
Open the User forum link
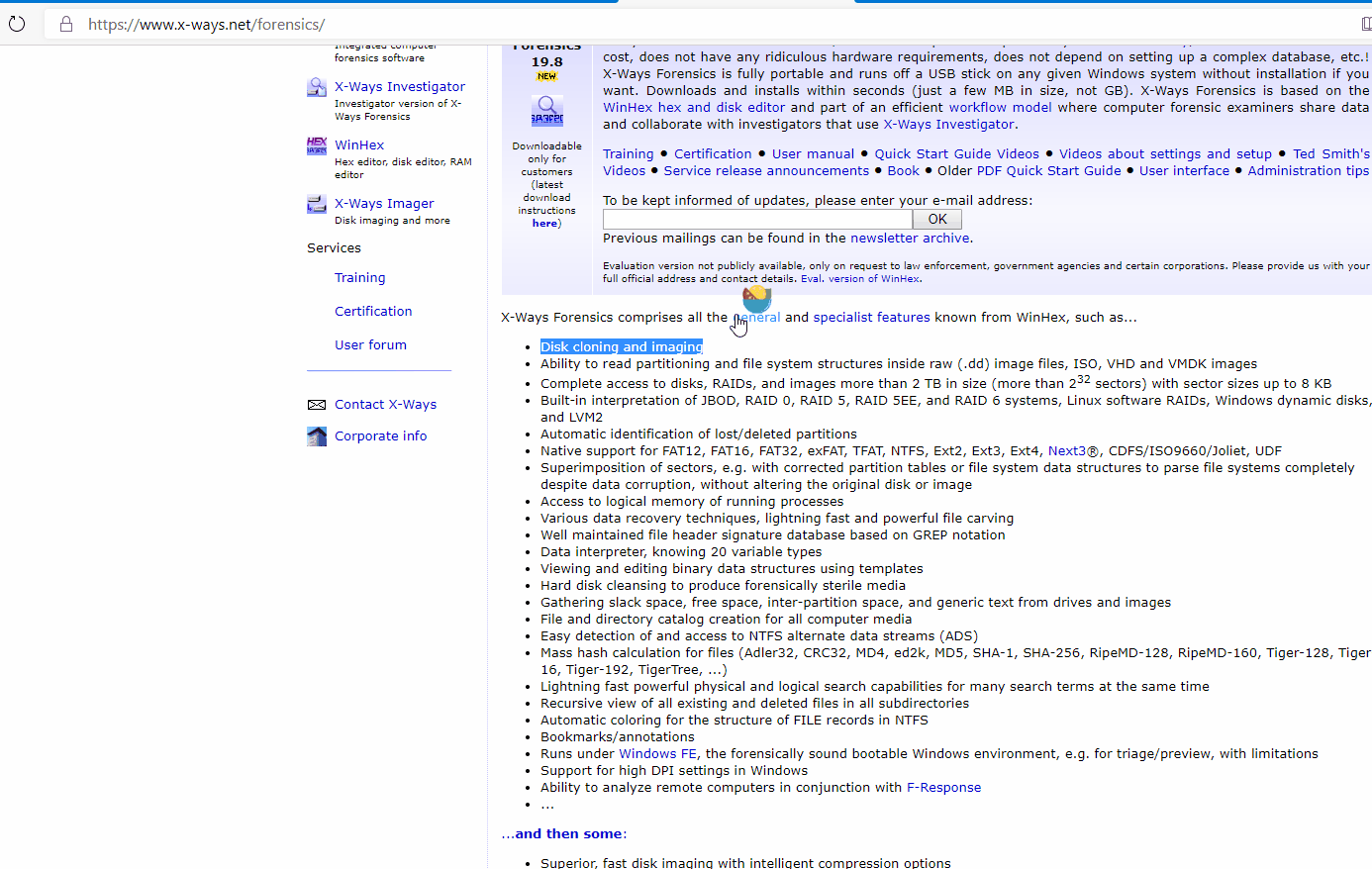coord(370,345)
